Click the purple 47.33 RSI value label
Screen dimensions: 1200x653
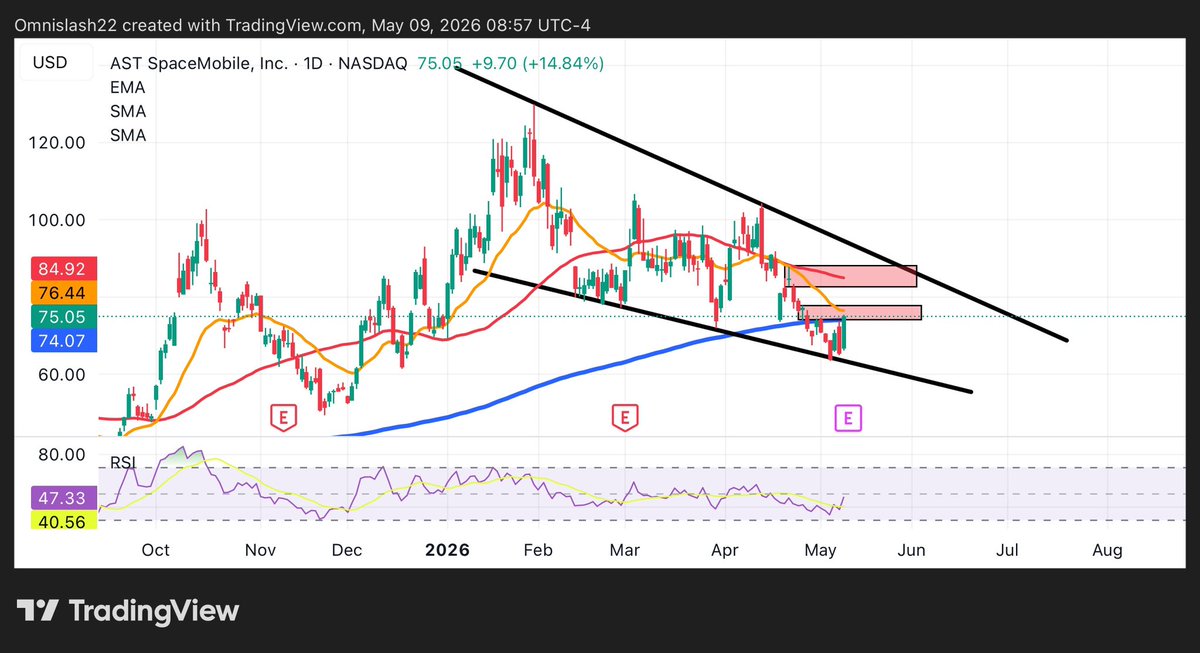click(66, 497)
